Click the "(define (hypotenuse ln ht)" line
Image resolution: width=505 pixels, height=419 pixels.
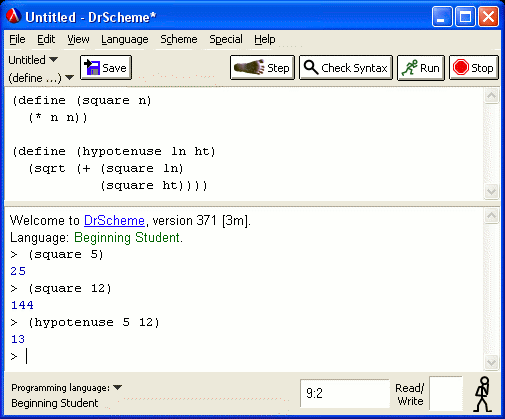114,152
